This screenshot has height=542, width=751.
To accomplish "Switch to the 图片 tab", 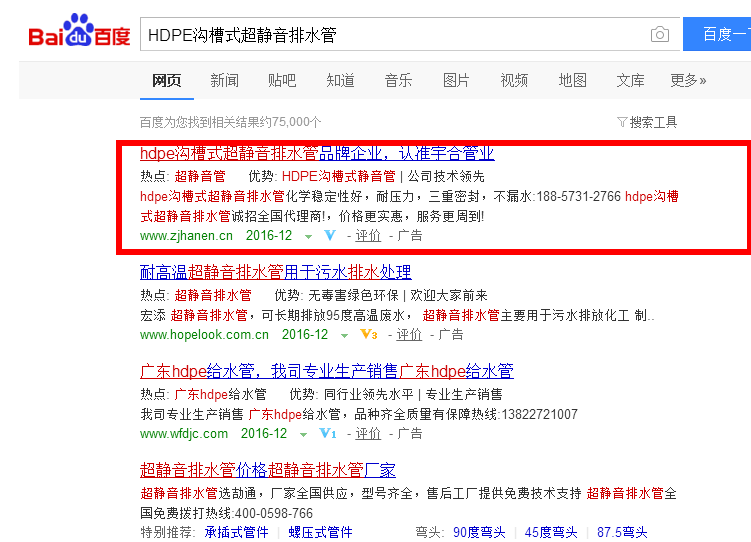I will click(x=456, y=80).
